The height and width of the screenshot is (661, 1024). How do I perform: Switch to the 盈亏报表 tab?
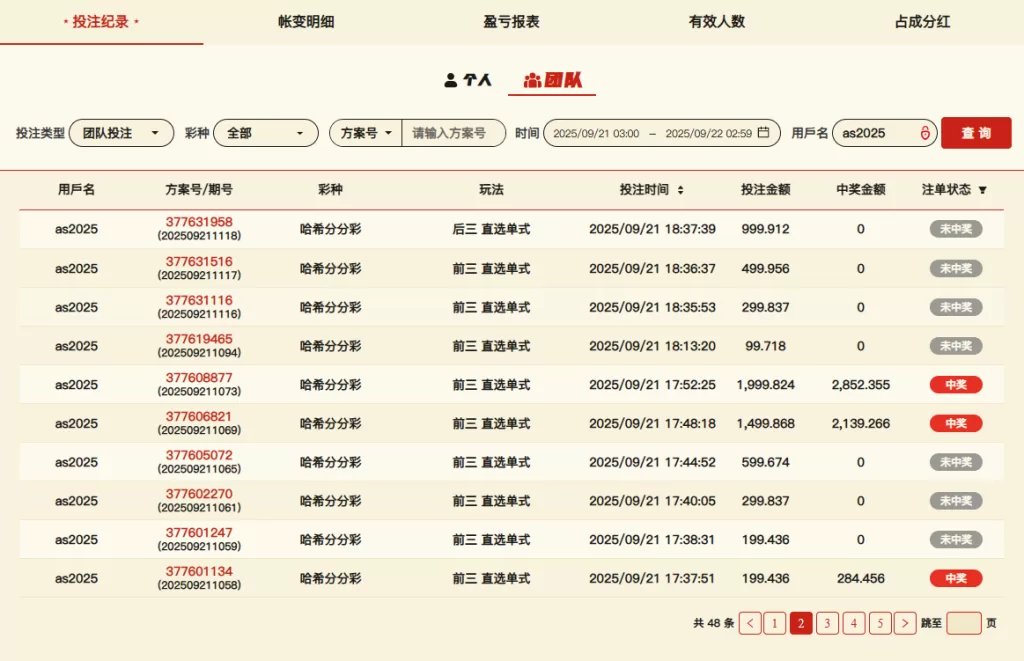511,21
